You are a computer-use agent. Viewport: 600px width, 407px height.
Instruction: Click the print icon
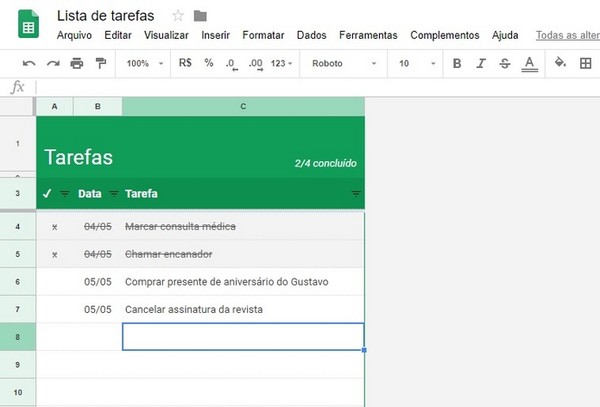76,63
